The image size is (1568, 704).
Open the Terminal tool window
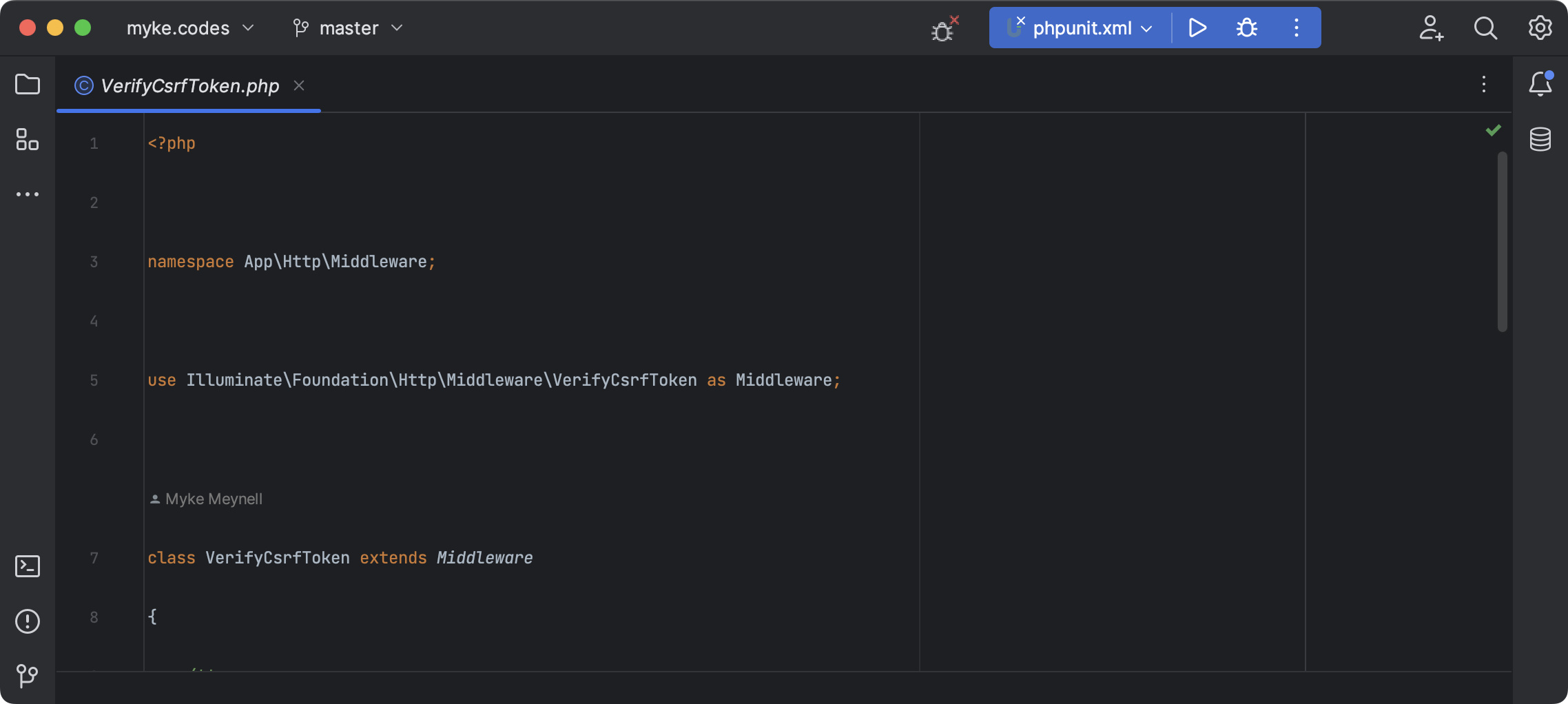point(28,566)
